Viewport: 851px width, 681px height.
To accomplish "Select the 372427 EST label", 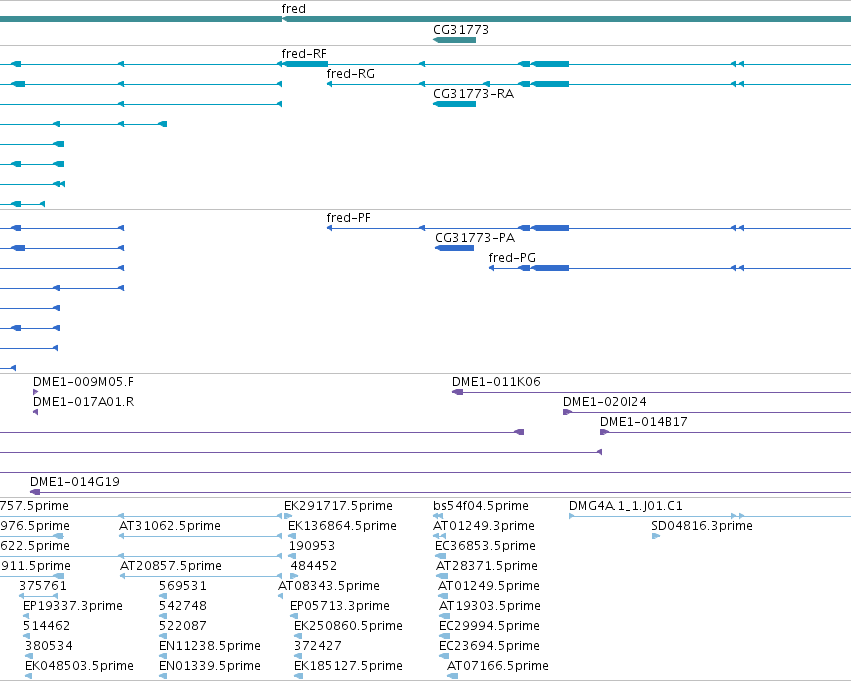I will point(317,645).
